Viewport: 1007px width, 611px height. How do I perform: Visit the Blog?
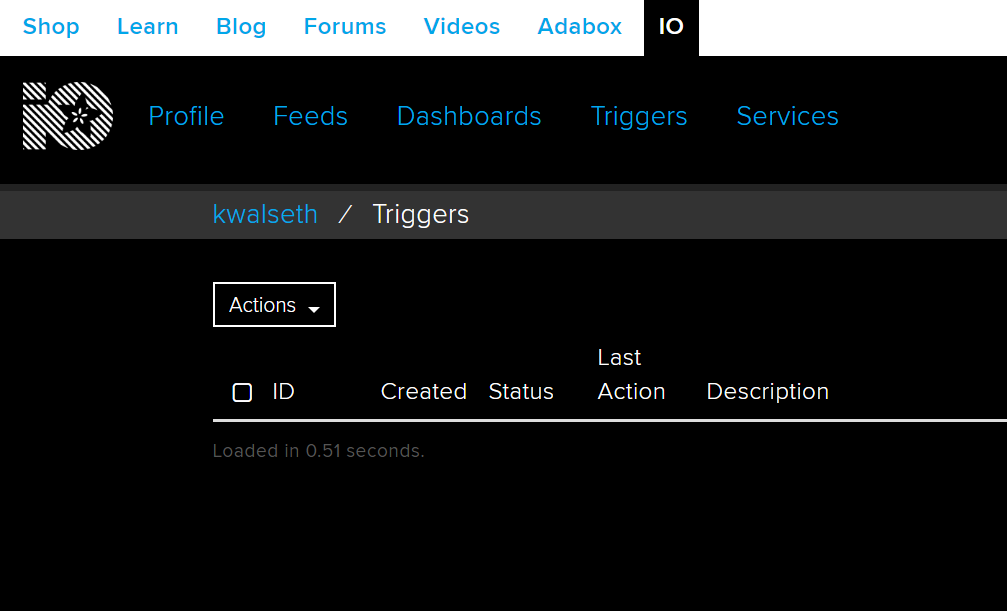[x=241, y=27]
